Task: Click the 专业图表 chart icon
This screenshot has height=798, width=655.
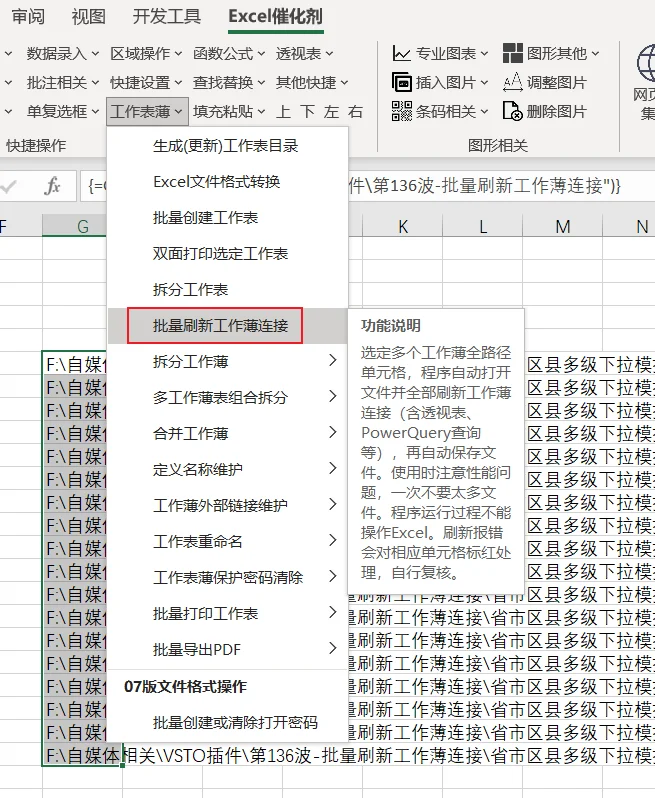Action: (x=402, y=53)
